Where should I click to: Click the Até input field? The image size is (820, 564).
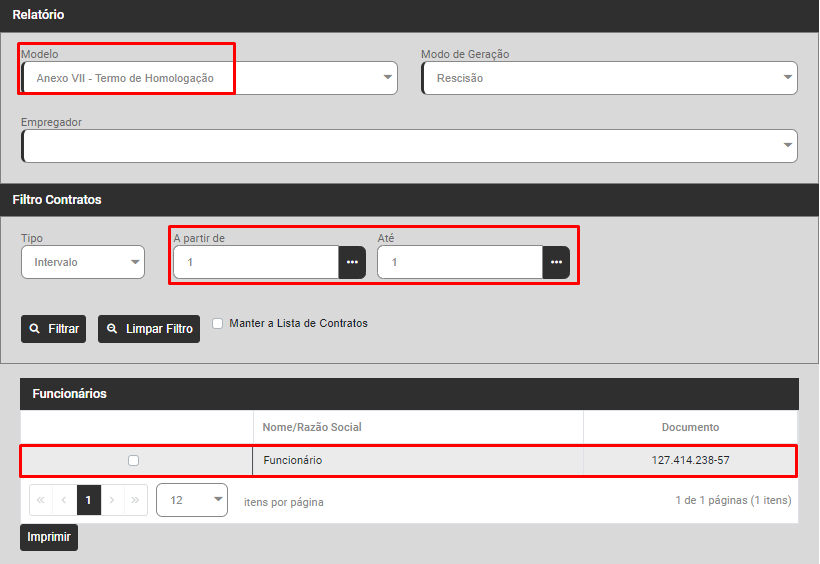(460, 262)
